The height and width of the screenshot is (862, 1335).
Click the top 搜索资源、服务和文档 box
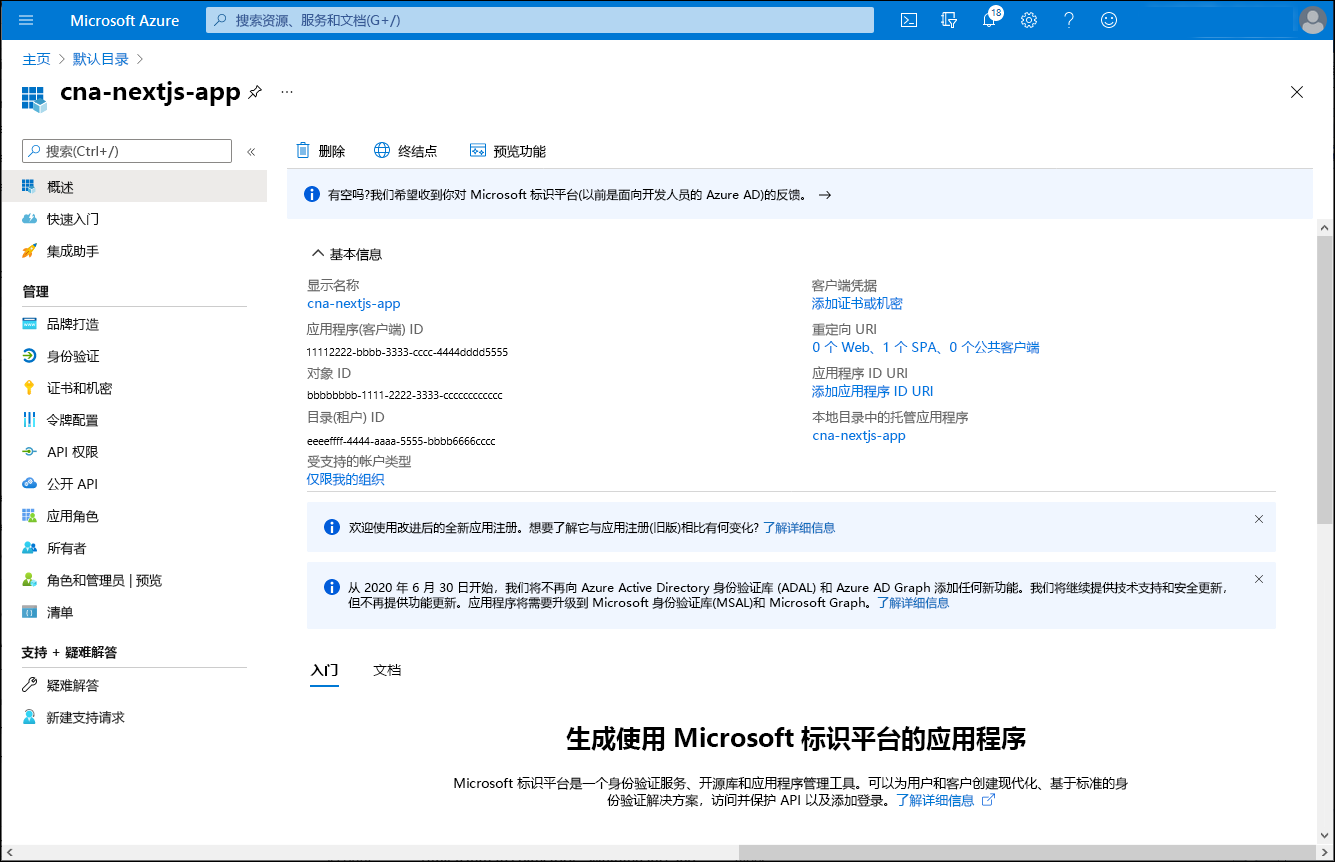[540, 20]
